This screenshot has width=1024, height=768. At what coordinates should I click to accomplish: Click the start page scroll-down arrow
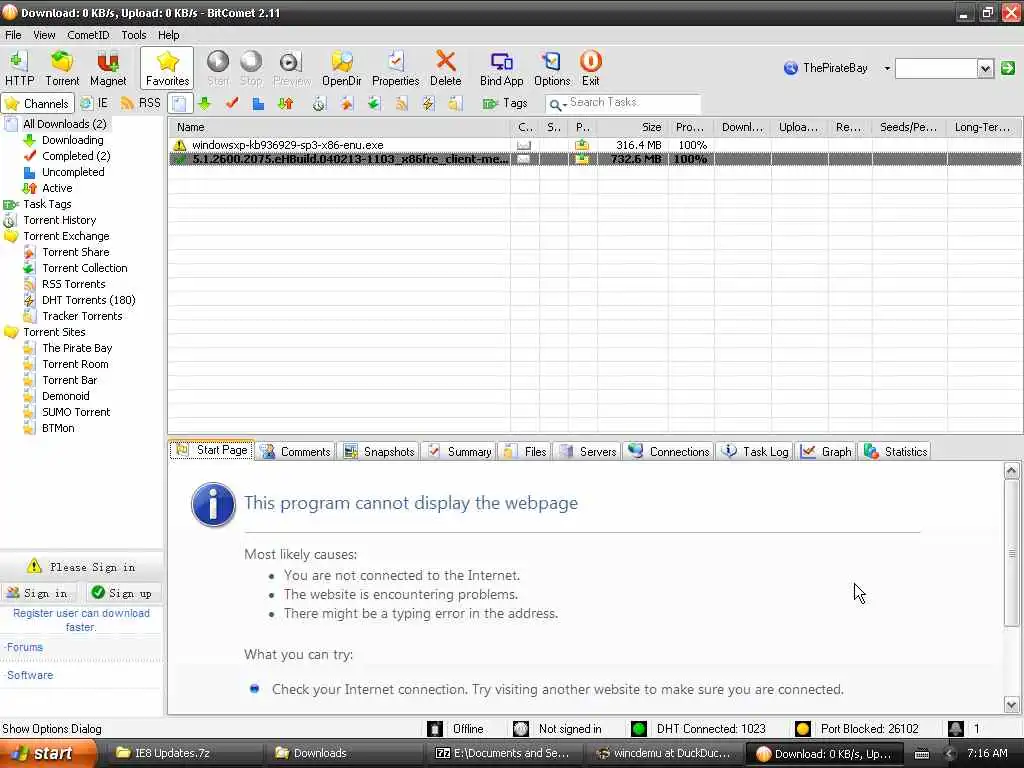[x=1012, y=705]
